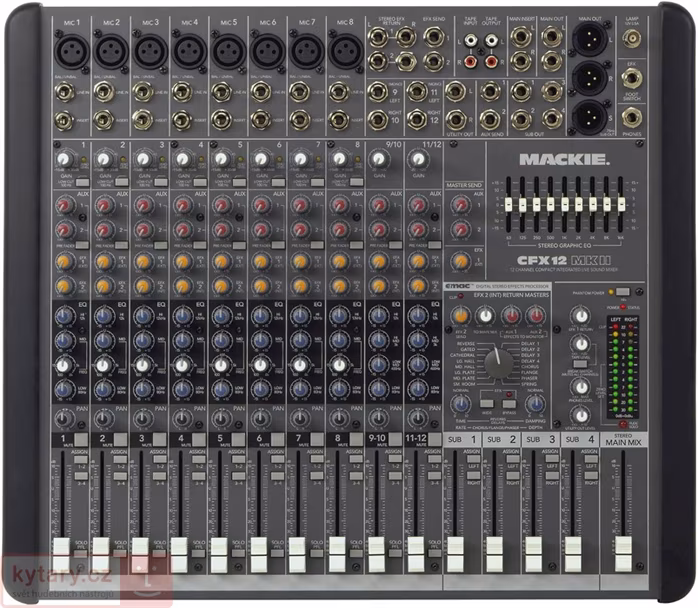Mute the stereo channel 11-12

pyautogui.click(x=434, y=440)
